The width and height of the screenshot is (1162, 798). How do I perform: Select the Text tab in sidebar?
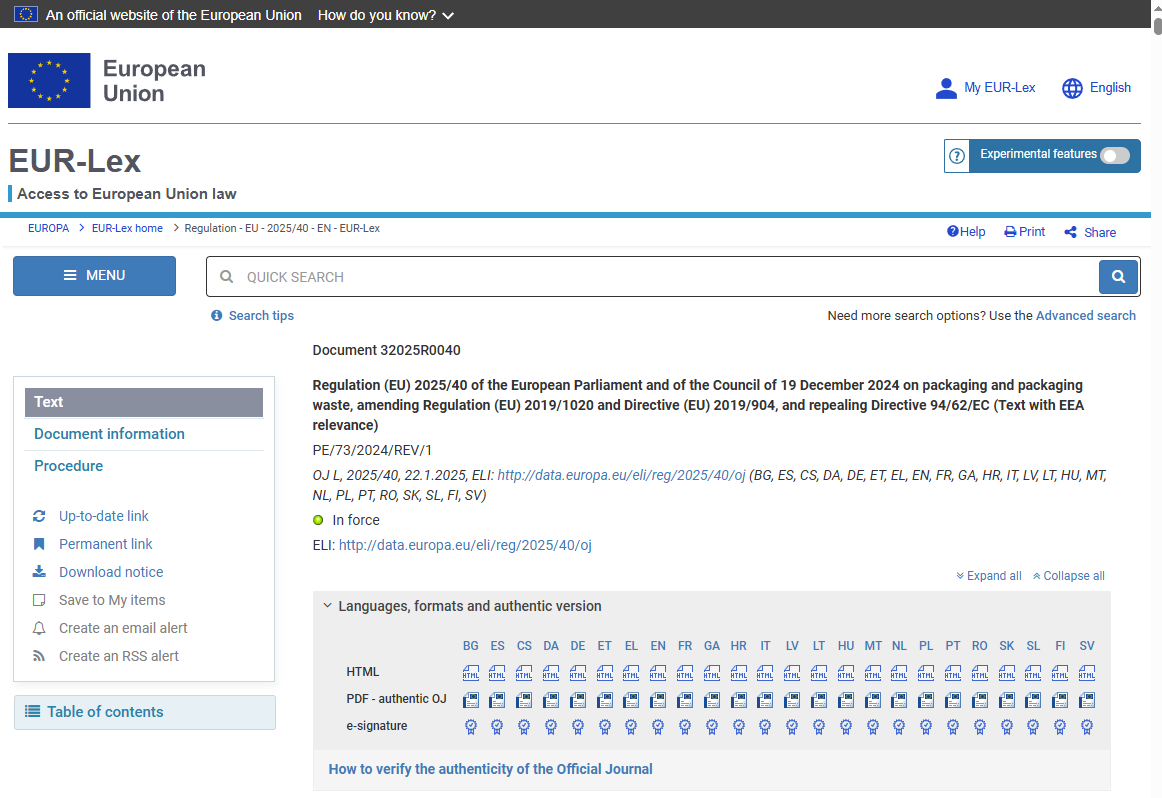(144, 402)
